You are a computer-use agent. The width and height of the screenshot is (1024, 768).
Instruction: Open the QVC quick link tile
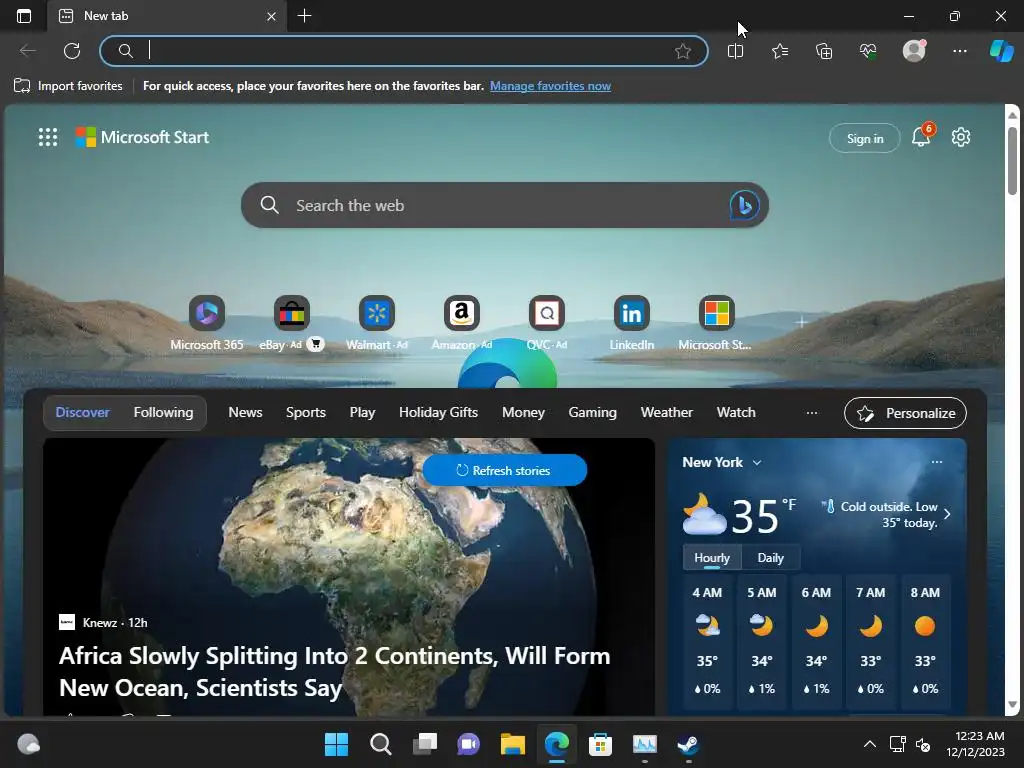click(x=547, y=323)
